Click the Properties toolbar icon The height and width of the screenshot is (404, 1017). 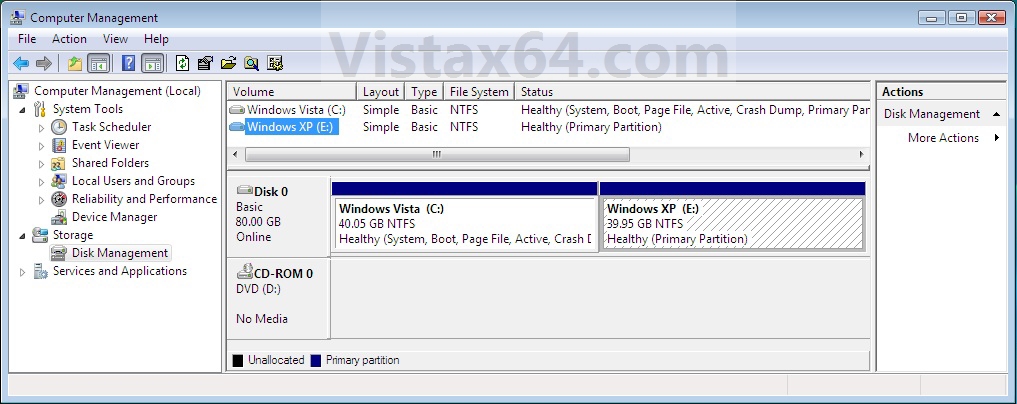(x=205, y=64)
